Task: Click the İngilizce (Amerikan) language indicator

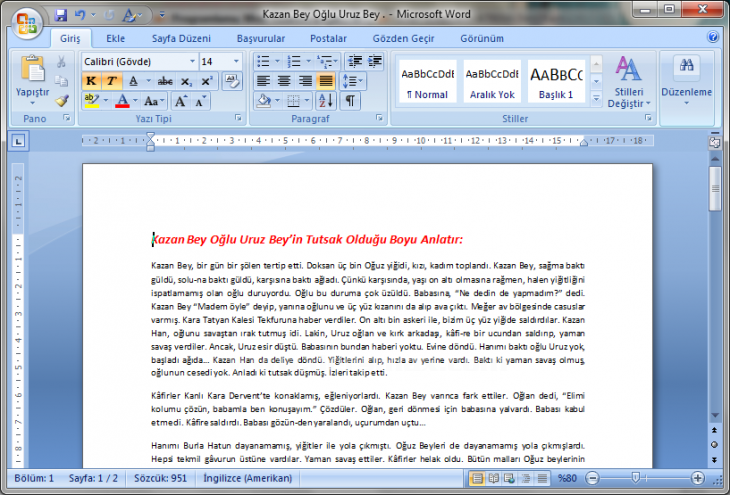Action: tap(248, 478)
